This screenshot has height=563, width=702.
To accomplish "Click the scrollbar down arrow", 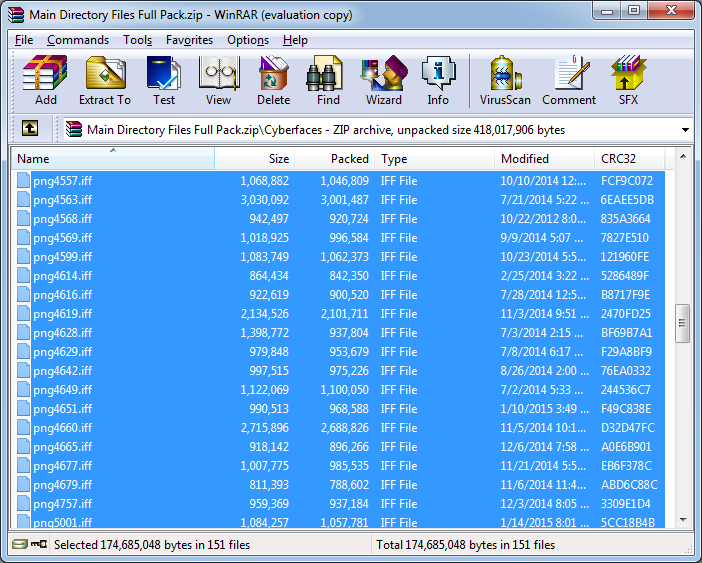I will (x=683, y=520).
